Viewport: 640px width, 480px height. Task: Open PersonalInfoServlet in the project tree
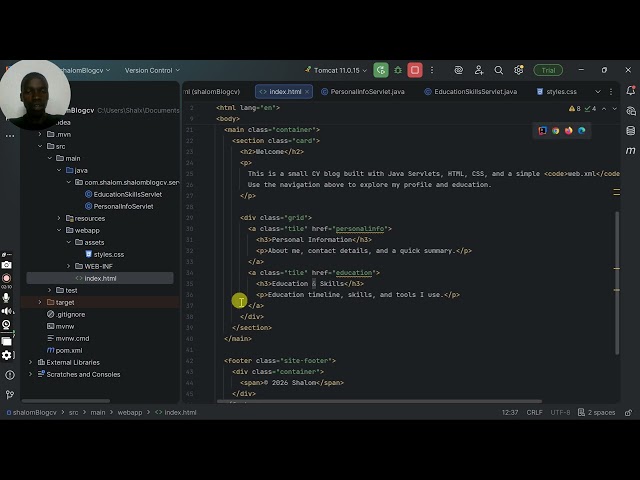click(119, 207)
